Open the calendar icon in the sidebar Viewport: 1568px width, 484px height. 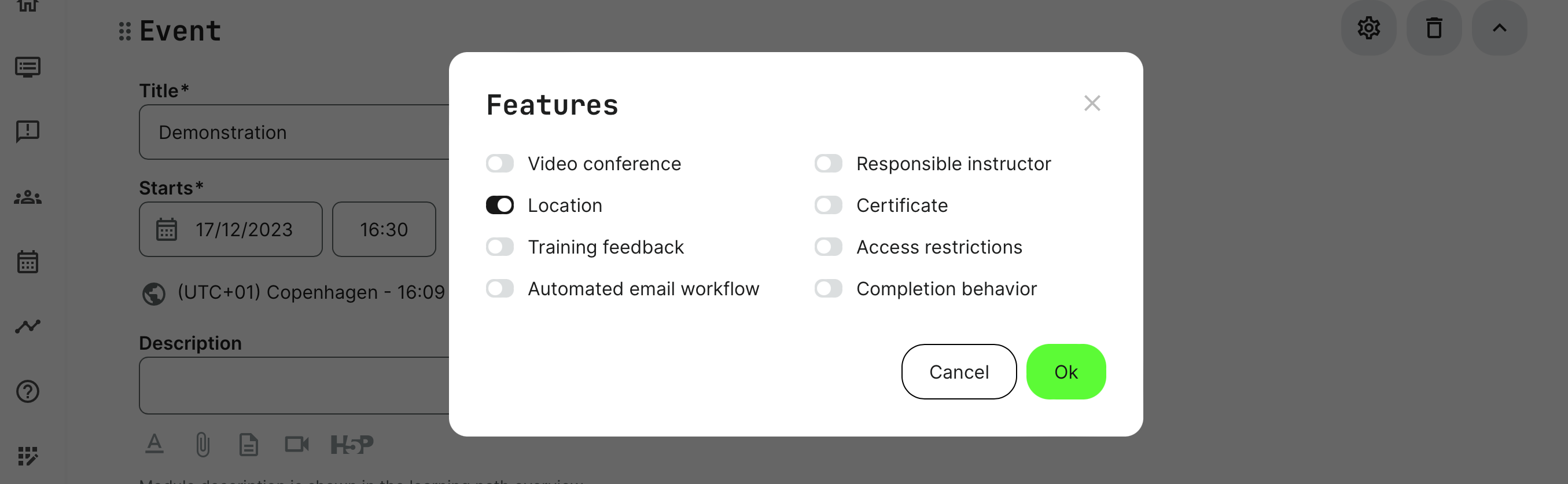click(28, 262)
